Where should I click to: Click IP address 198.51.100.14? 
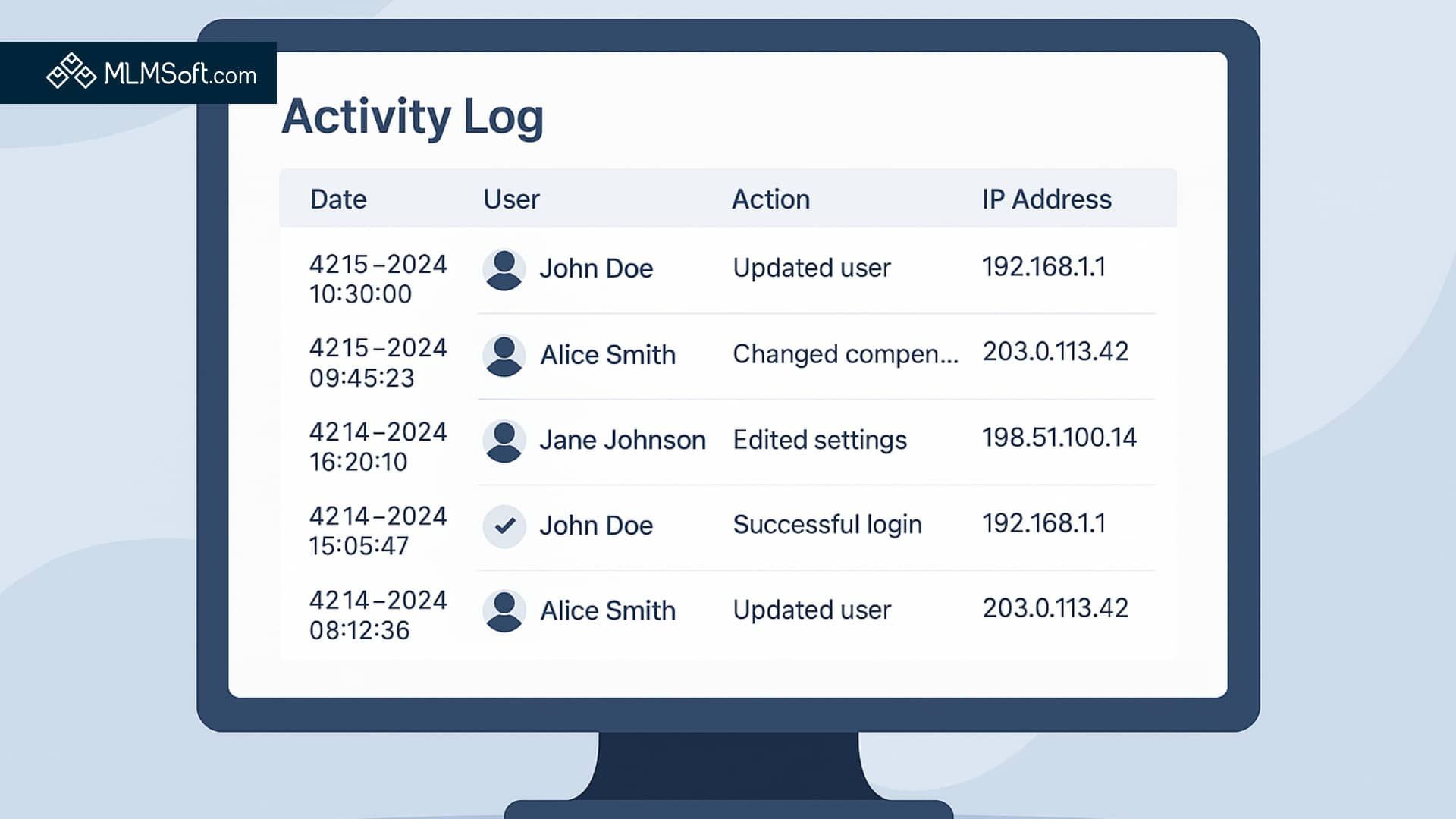[1059, 438]
